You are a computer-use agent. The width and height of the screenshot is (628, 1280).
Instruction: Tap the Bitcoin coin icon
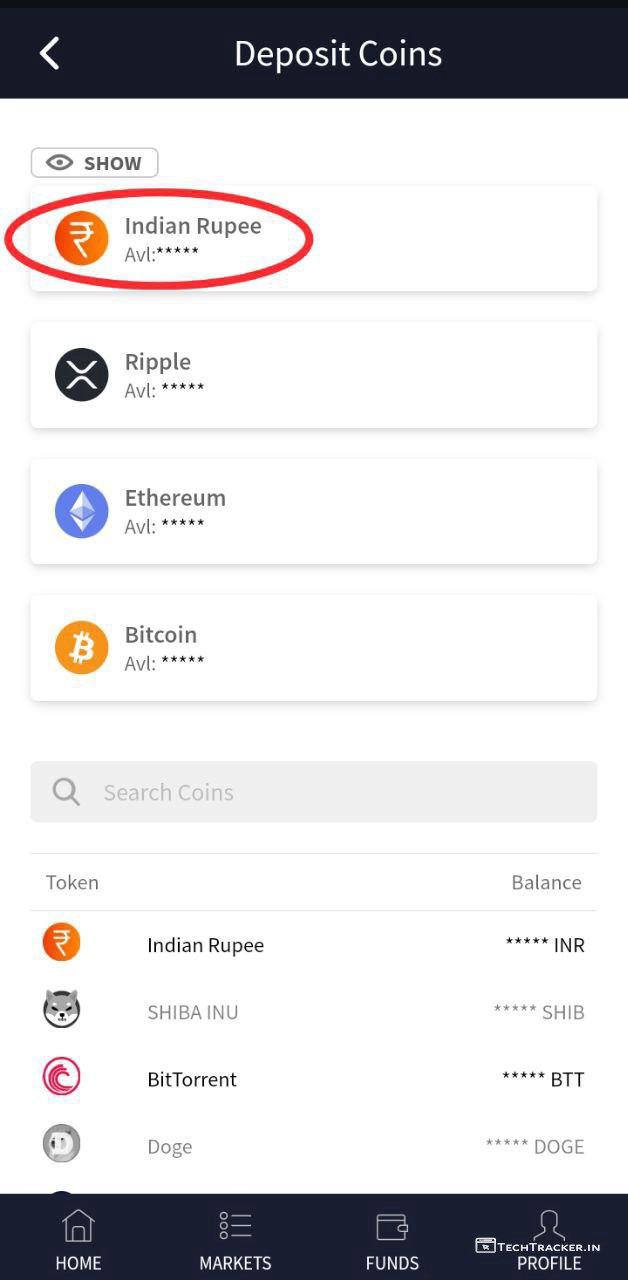click(x=81, y=648)
